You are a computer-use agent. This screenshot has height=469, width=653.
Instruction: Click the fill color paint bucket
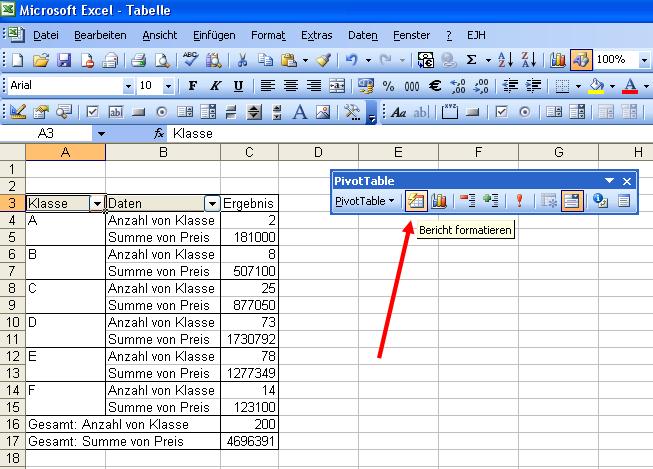point(596,86)
